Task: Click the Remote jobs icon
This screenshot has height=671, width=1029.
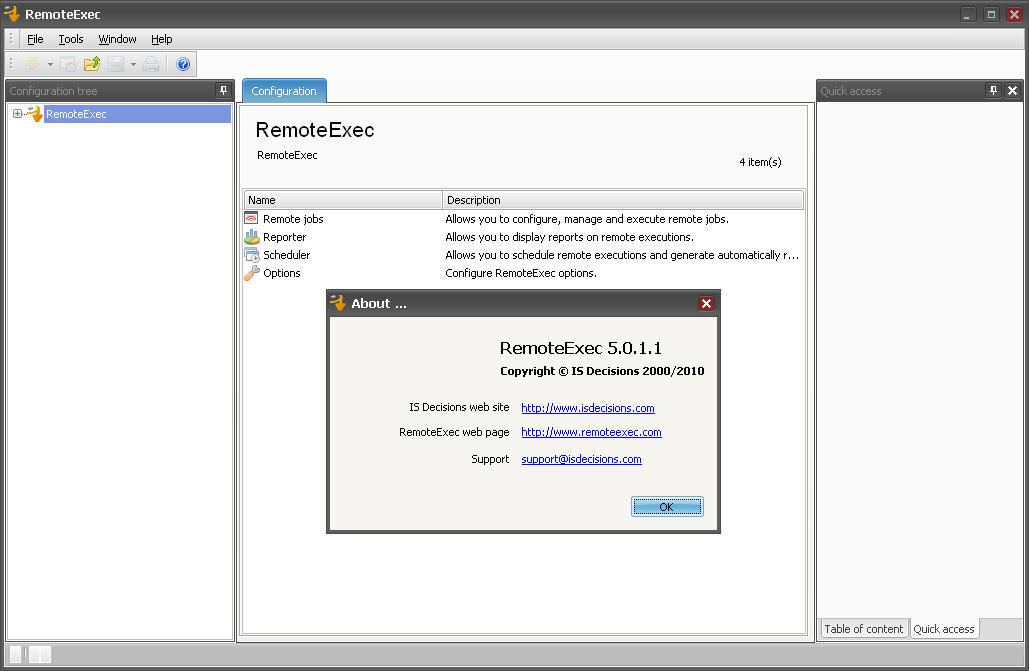Action: click(251, 218)
